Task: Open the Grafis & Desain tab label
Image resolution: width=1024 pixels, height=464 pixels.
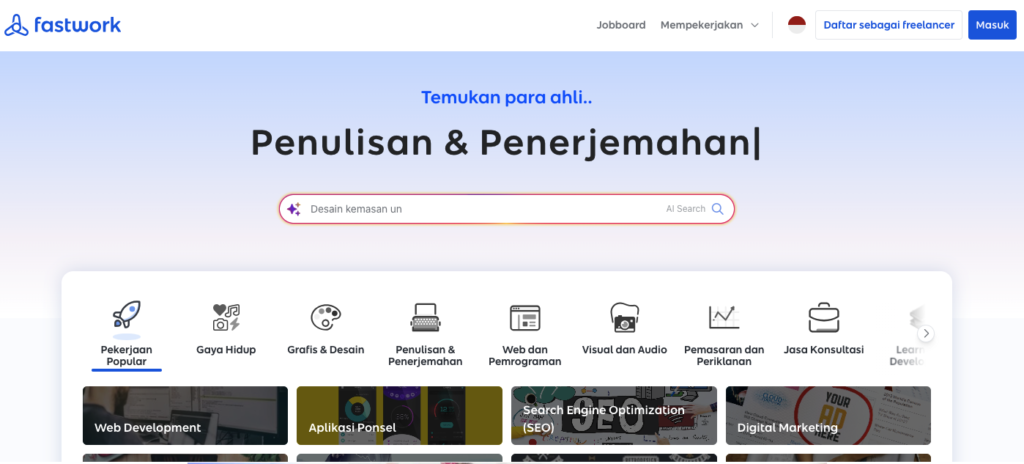Action: 325,350
